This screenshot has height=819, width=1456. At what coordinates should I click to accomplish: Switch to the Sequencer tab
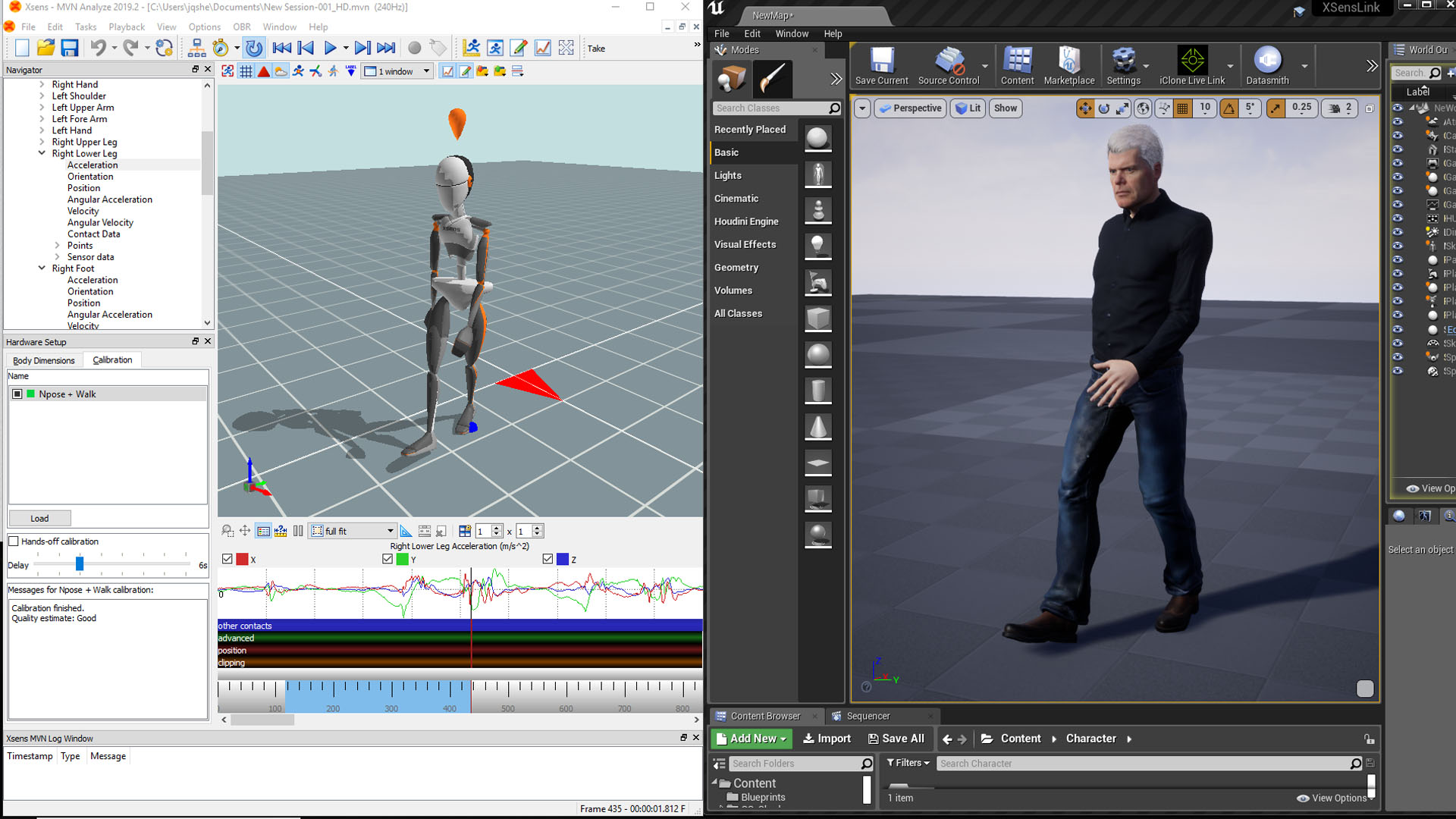click(x=868, y=716)
